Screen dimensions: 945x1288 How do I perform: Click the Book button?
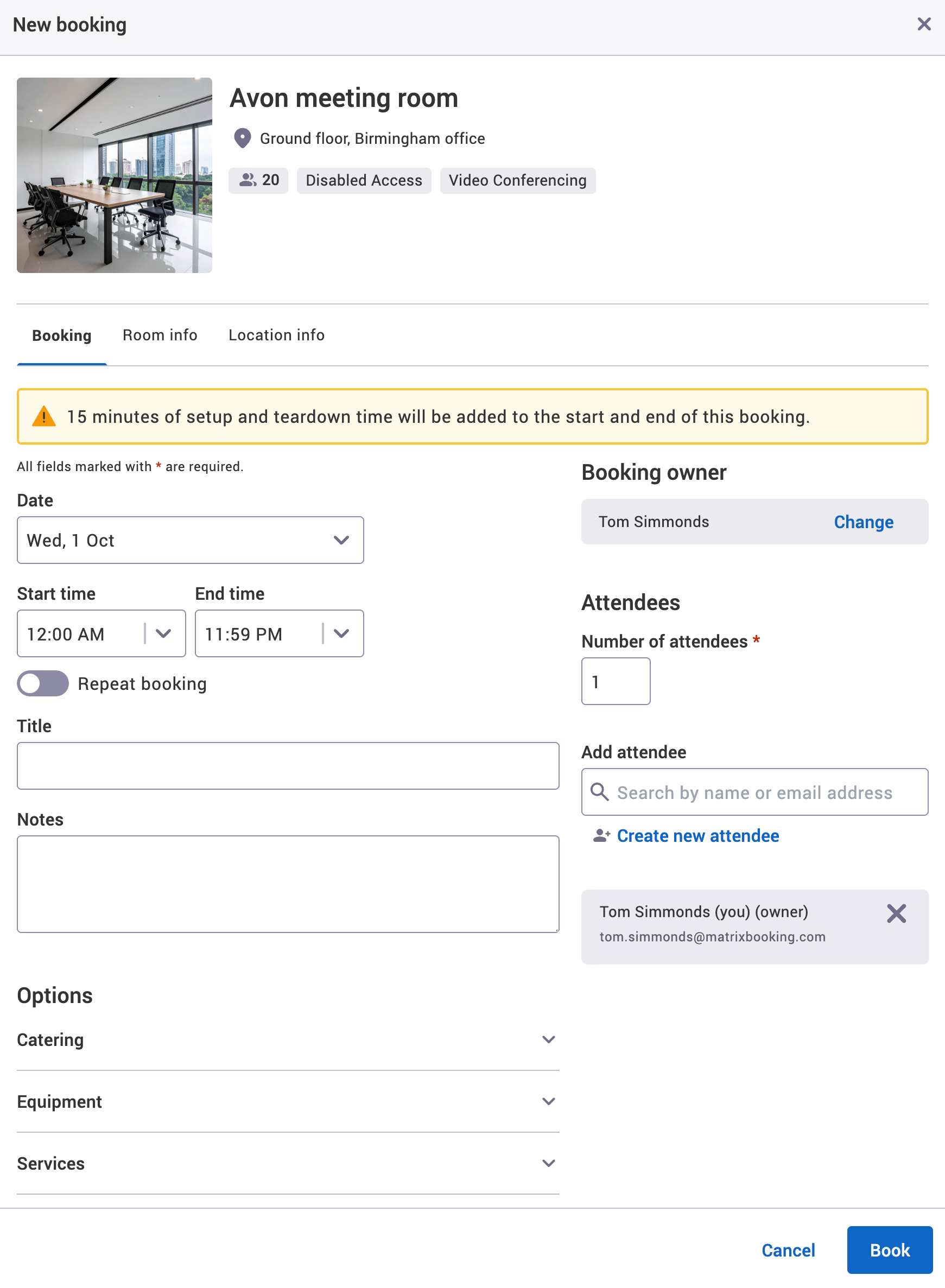[x=890, y=1249]
